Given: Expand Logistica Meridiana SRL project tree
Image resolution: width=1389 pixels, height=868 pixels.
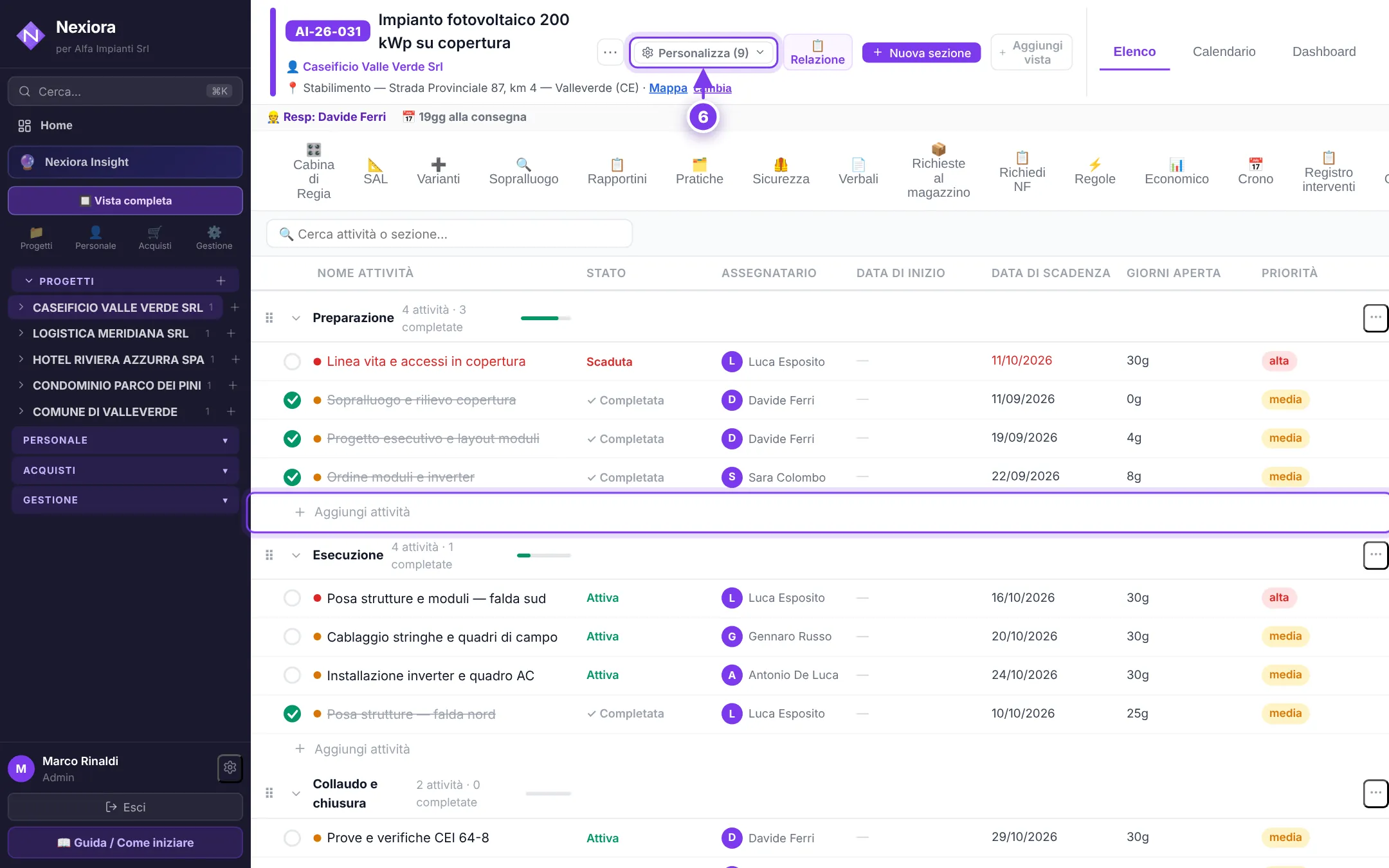Looking at the screenshot, I should [x=21, y=333].
